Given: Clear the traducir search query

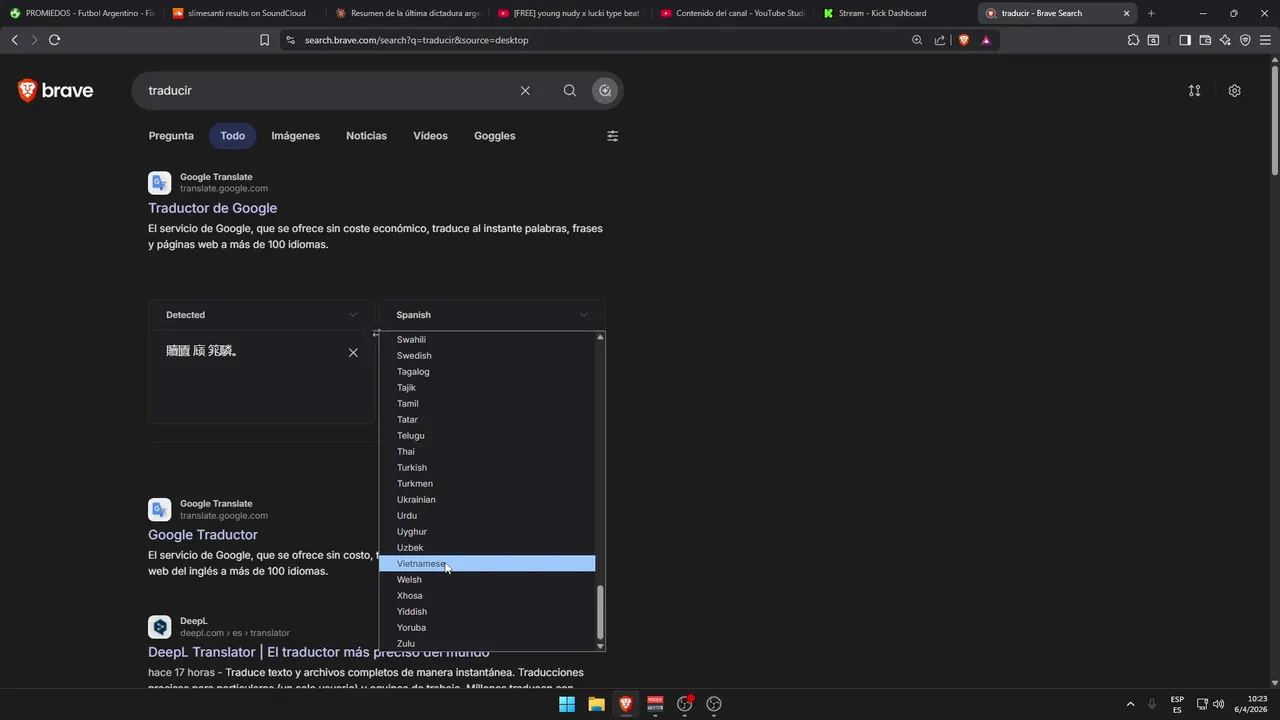Looking at the screenshot, I should (525, 90).
